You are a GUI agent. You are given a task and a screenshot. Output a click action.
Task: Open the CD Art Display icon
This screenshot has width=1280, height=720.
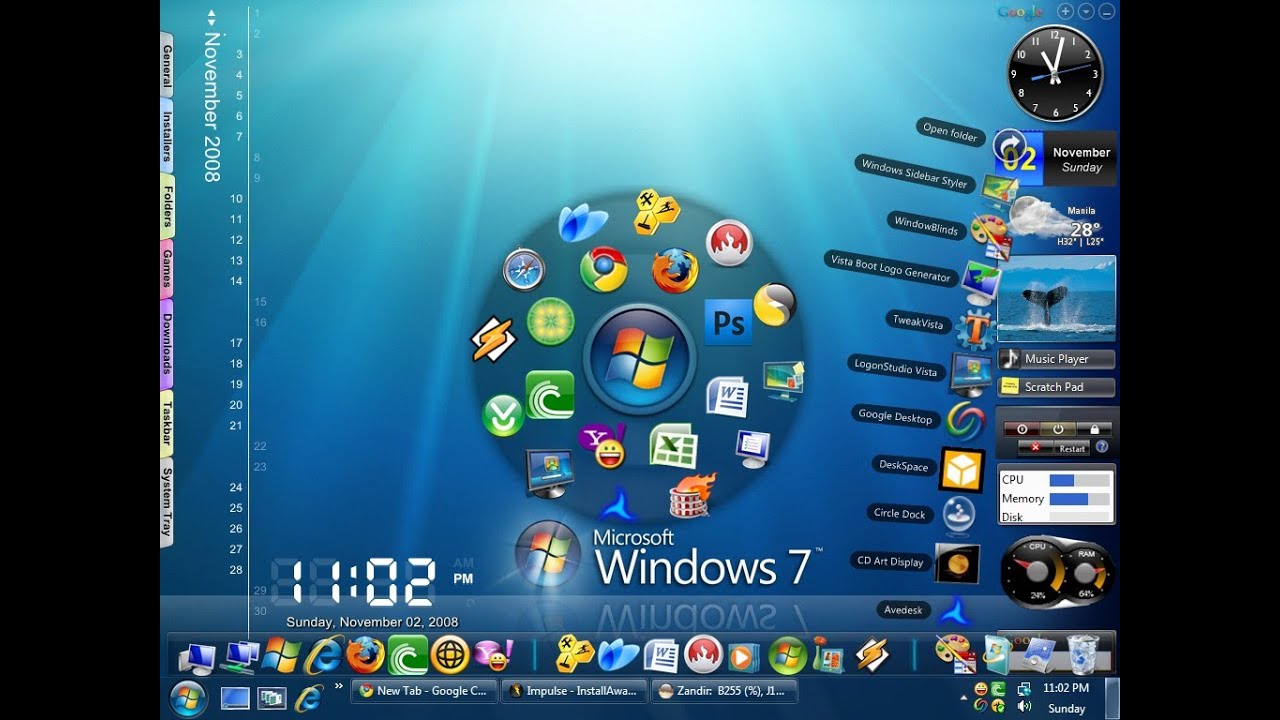coord(957,564)
